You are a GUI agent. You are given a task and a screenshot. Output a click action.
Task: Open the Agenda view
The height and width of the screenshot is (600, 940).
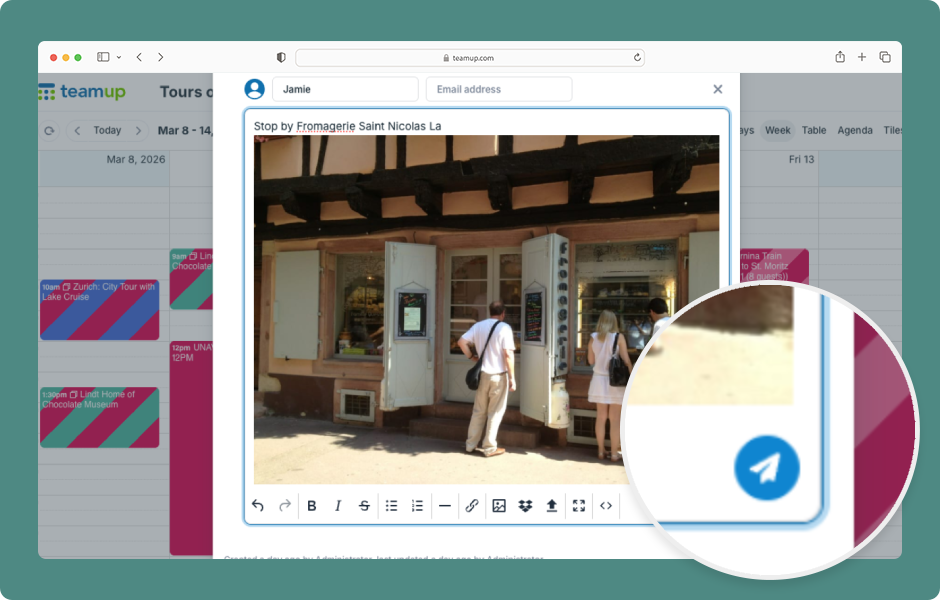pos(855,130)
